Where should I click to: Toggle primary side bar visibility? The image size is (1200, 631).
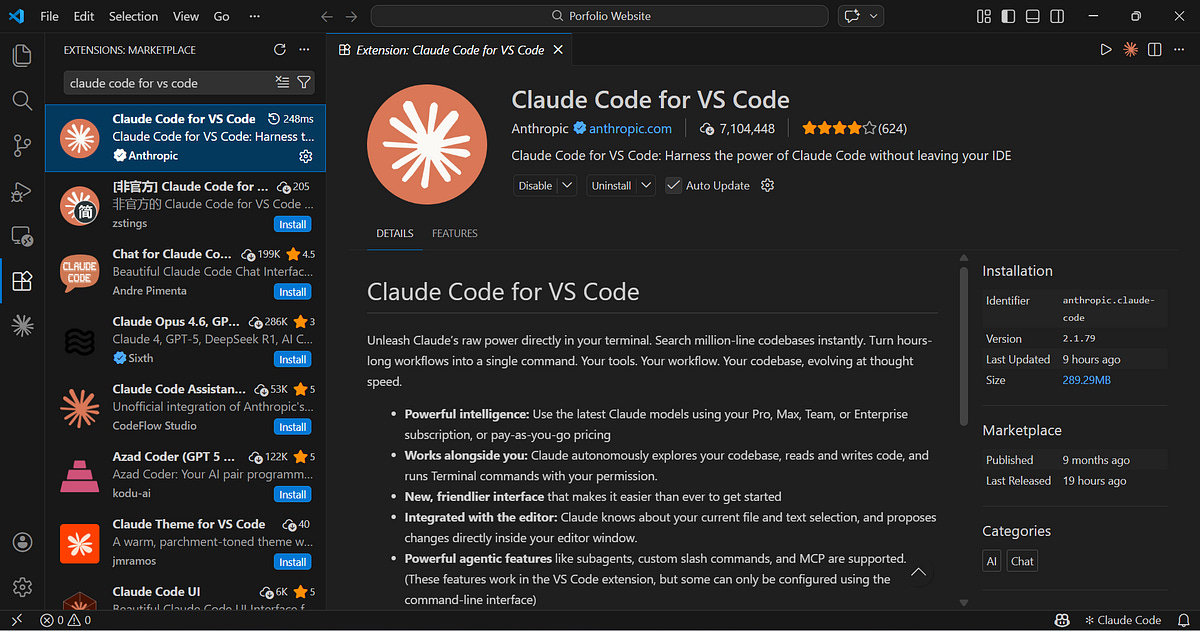1008,16
